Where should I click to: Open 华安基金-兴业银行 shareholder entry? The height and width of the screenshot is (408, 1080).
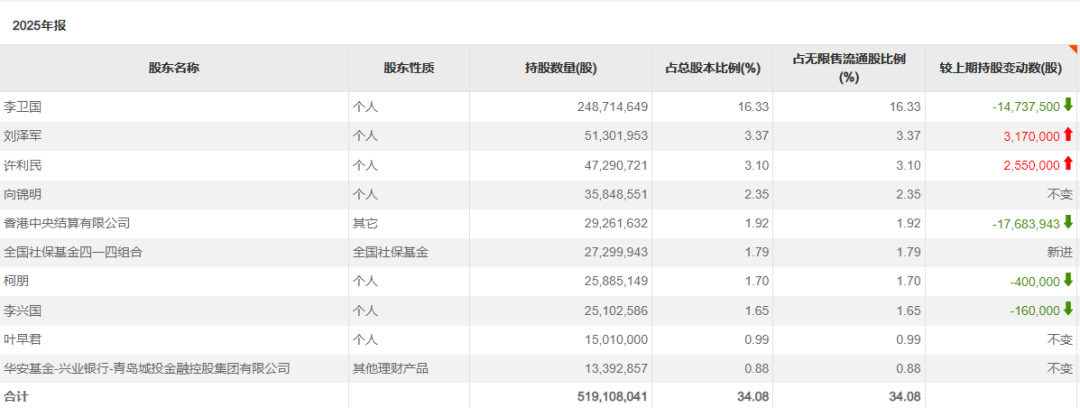tap(147, 369)
